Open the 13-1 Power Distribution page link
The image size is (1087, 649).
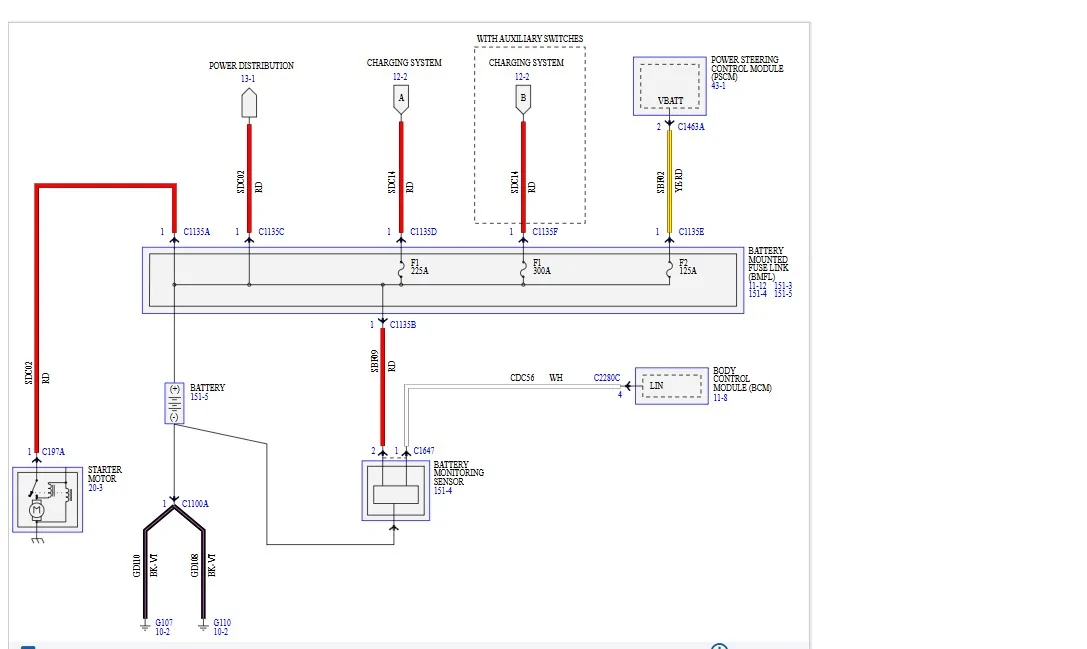tap(248, 79)
